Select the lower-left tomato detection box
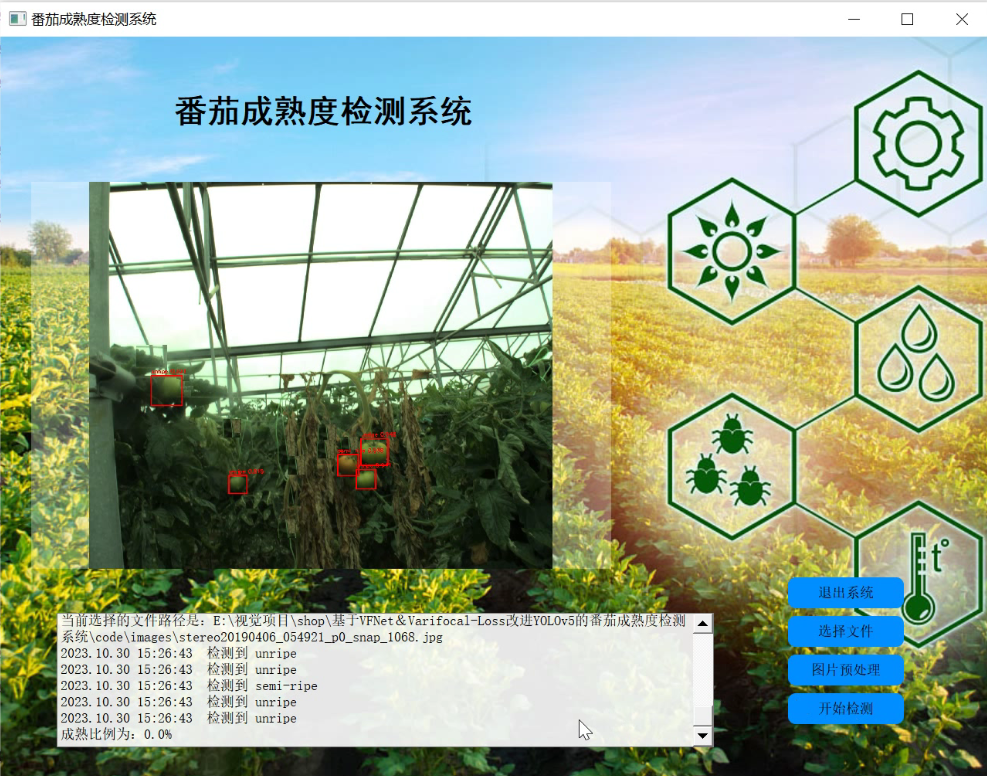987x776 pixels. point(238,484)
